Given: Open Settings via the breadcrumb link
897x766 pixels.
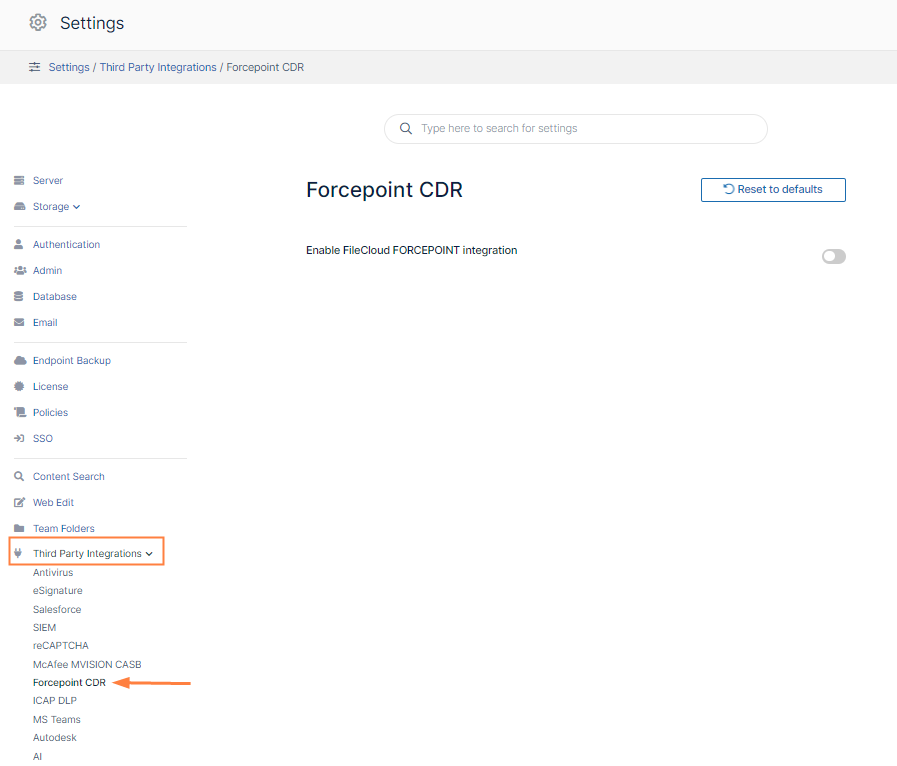Looking at the screenshot, I should (x=69, y=66).
